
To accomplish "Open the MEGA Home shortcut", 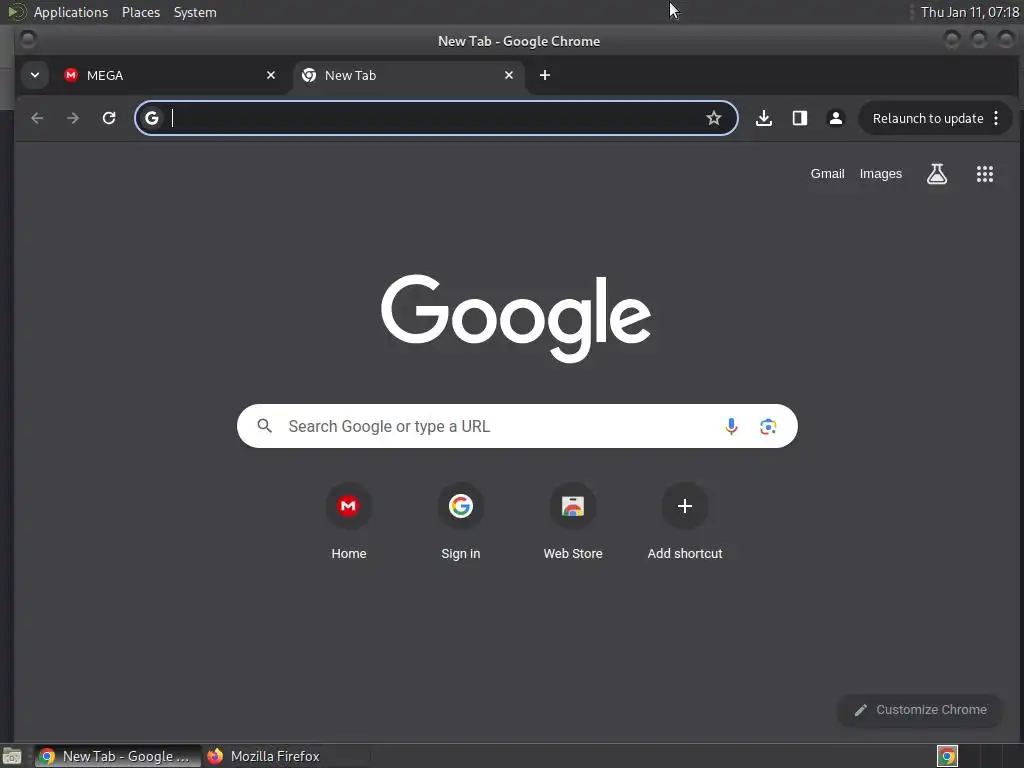I will tap(348, 521).
